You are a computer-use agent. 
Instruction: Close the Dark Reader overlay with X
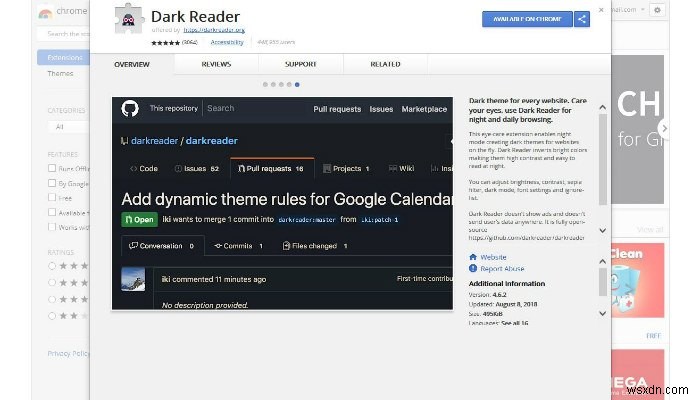[601, 9]
